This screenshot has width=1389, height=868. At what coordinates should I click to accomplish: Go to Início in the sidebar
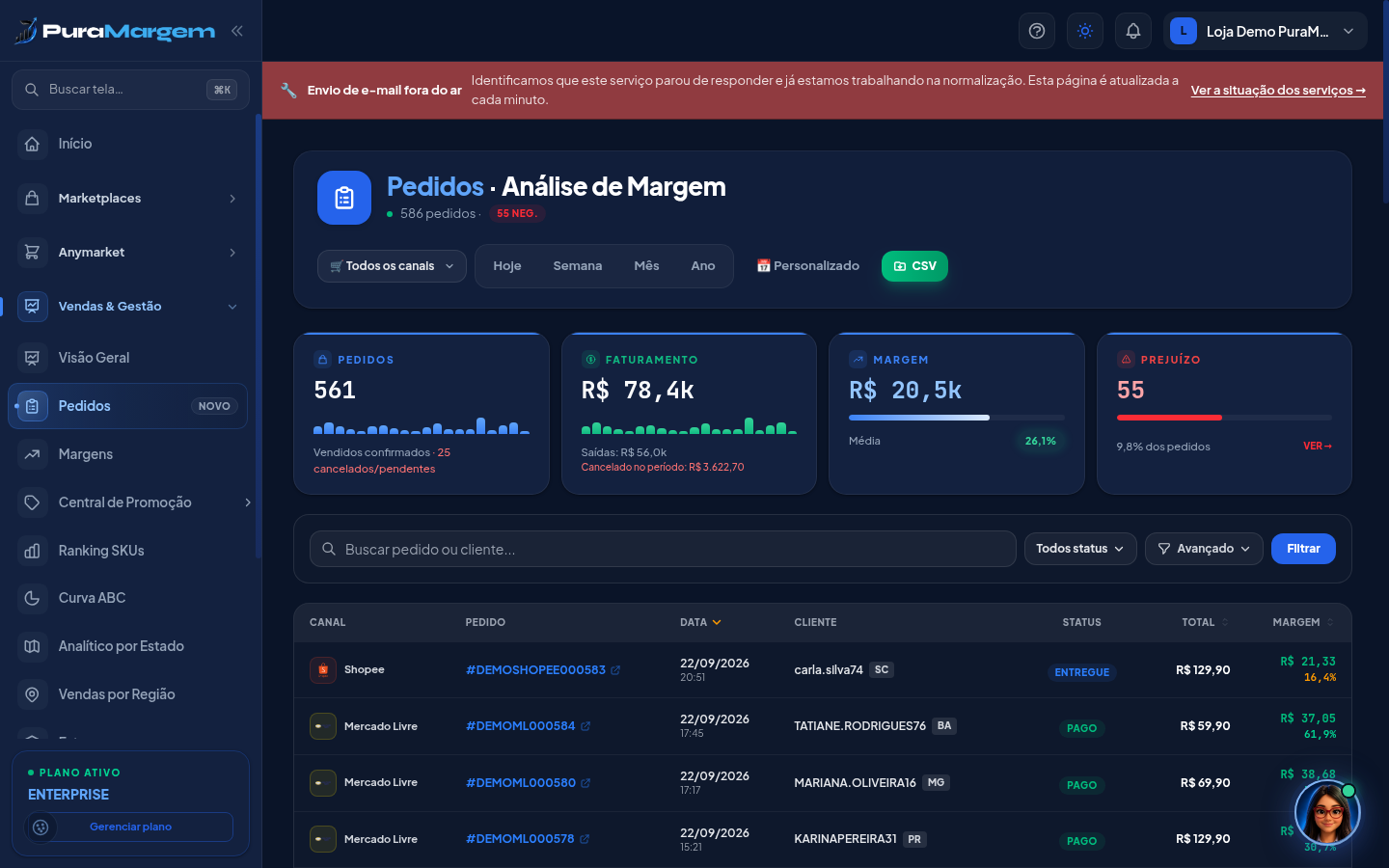tap(130, 144)
